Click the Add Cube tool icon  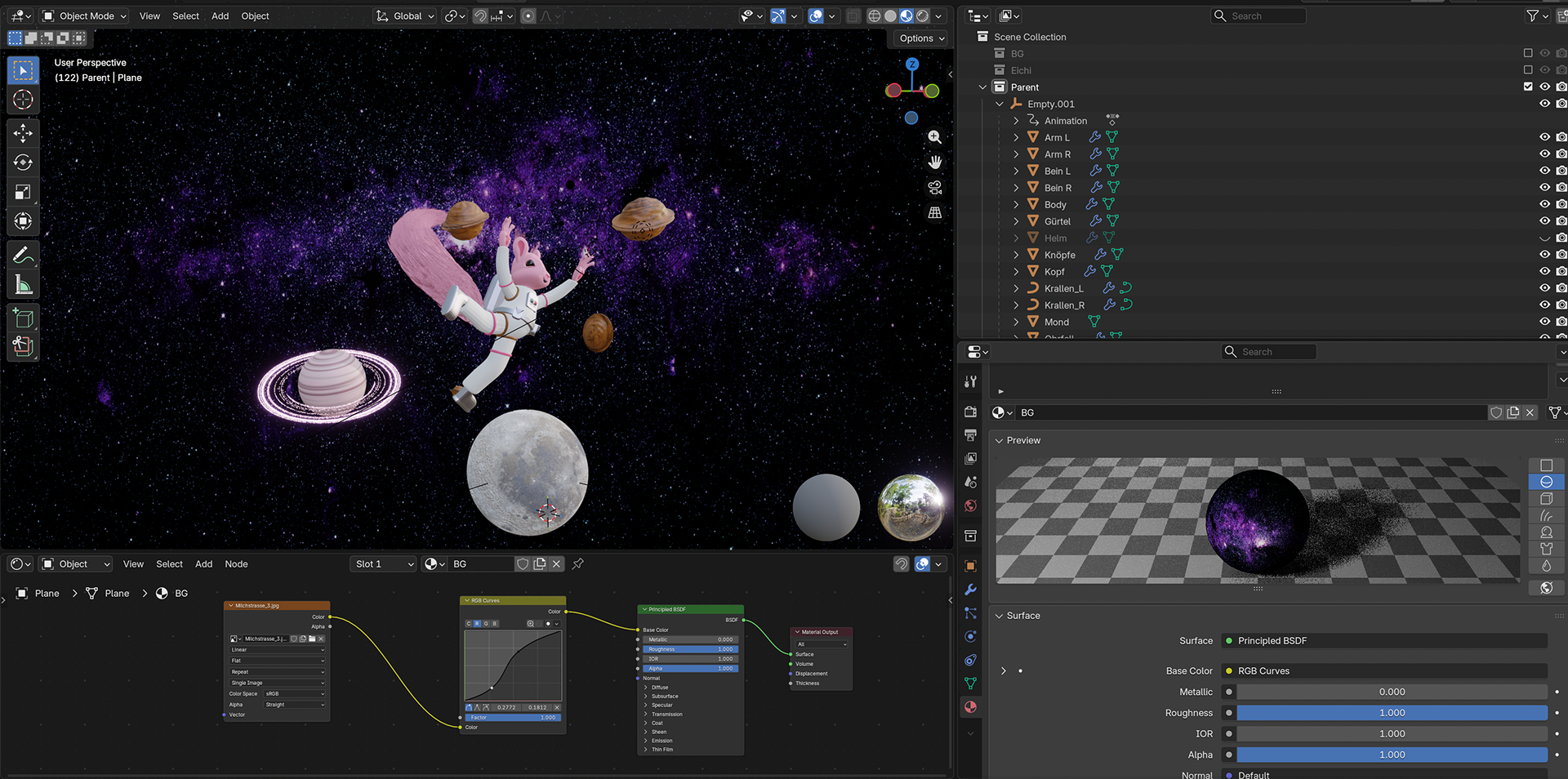[23, 318]
